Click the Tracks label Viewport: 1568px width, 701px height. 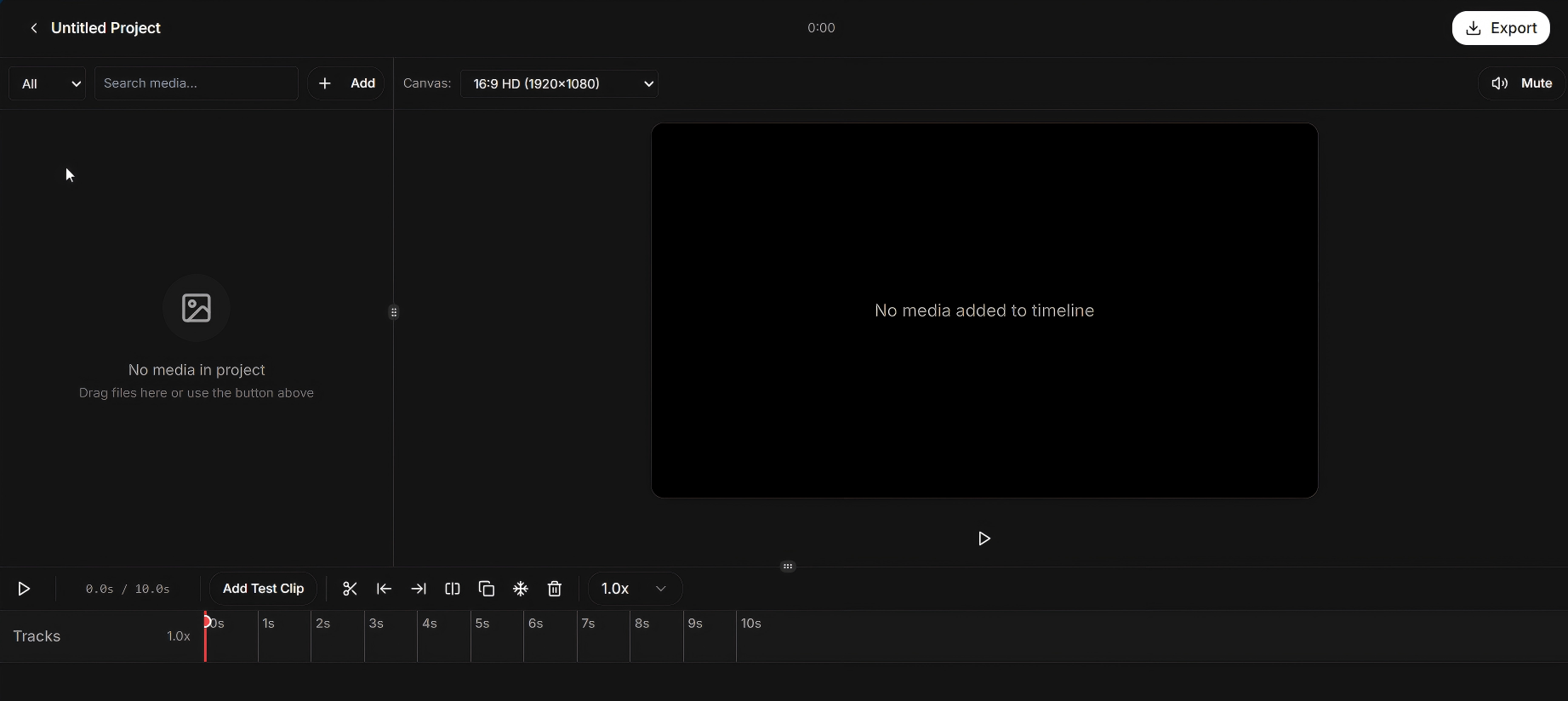(x=37, y=636)
